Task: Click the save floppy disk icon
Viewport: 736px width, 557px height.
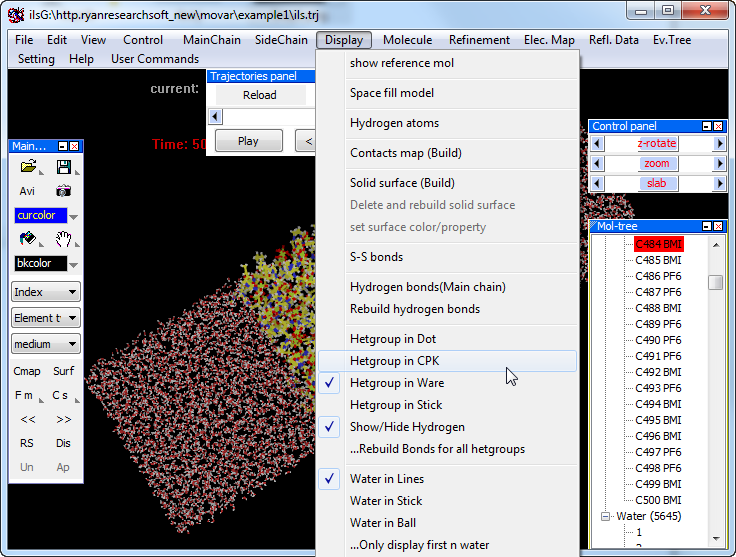Action: (63, 167)
